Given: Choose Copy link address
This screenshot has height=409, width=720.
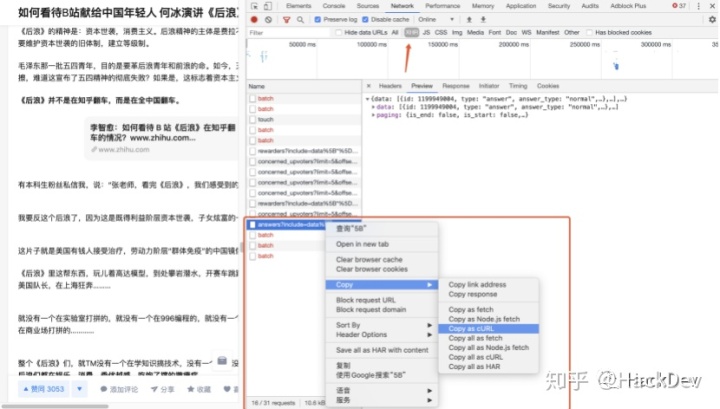Looking at the screenshot, I should pos(488,285).
